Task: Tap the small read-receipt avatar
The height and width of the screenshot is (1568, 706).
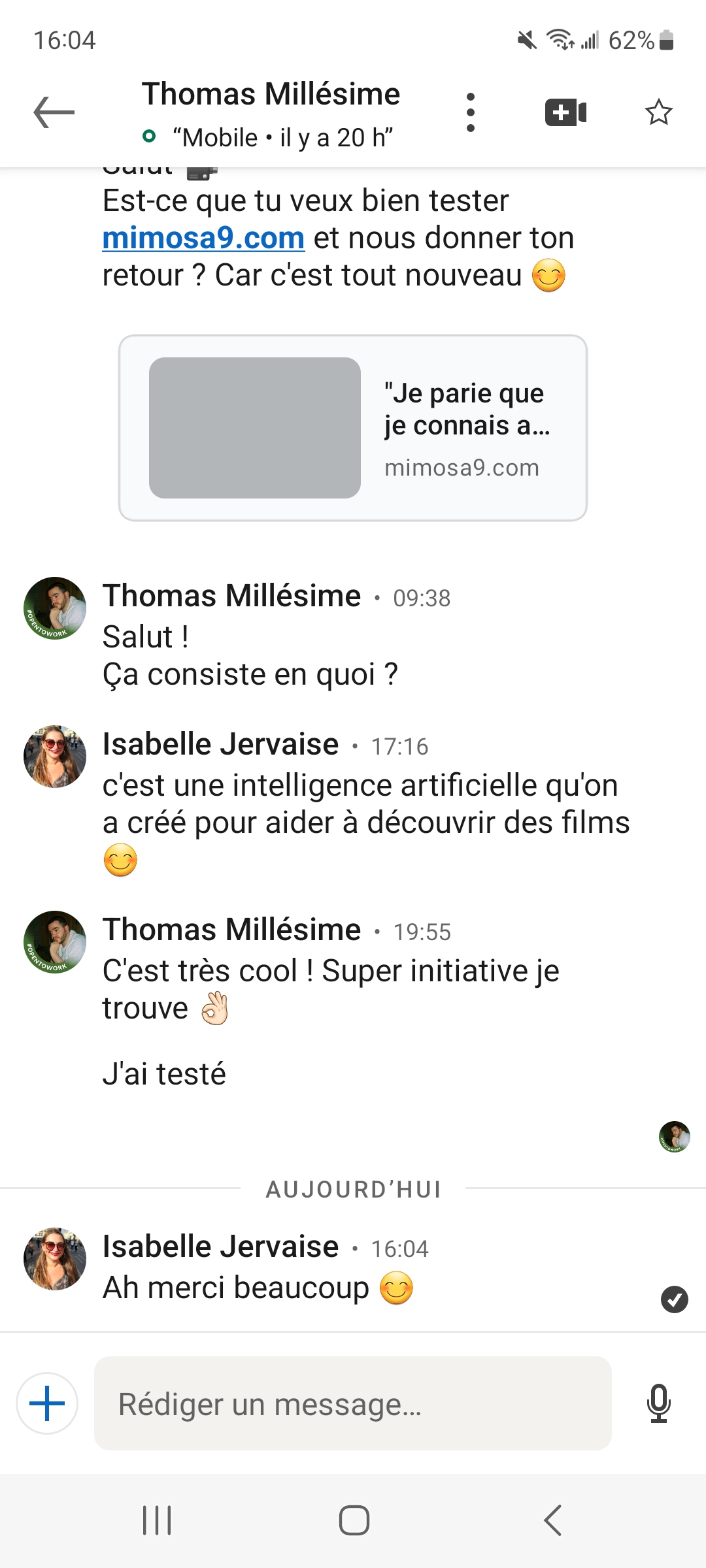Action: pos(674,1137)
